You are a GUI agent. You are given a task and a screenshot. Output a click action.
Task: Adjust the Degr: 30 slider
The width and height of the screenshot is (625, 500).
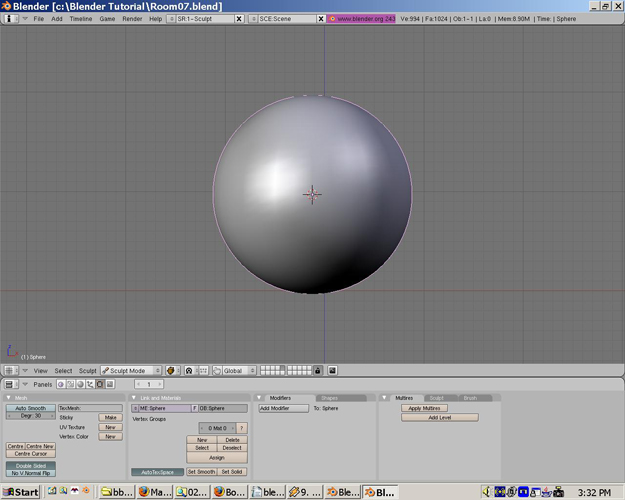(31, 415)
